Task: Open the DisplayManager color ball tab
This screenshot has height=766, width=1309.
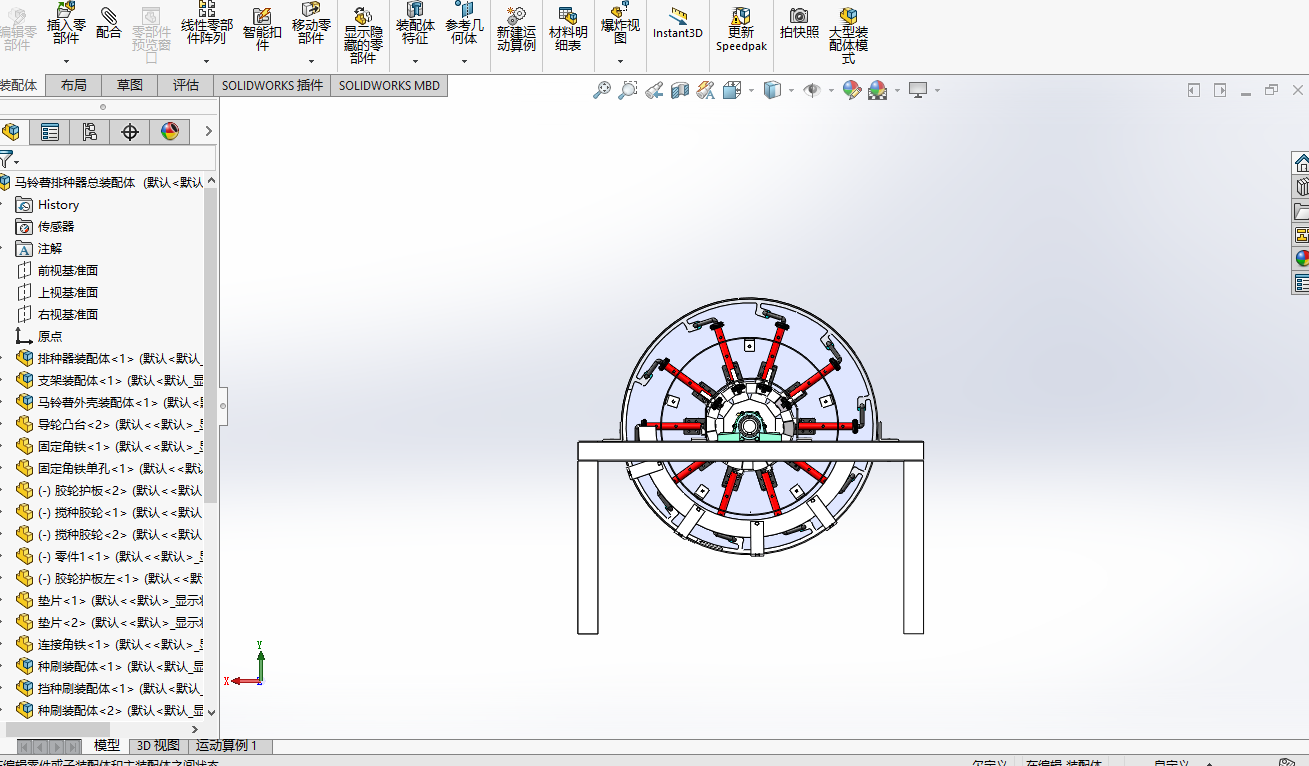Action: click(169, 132)
